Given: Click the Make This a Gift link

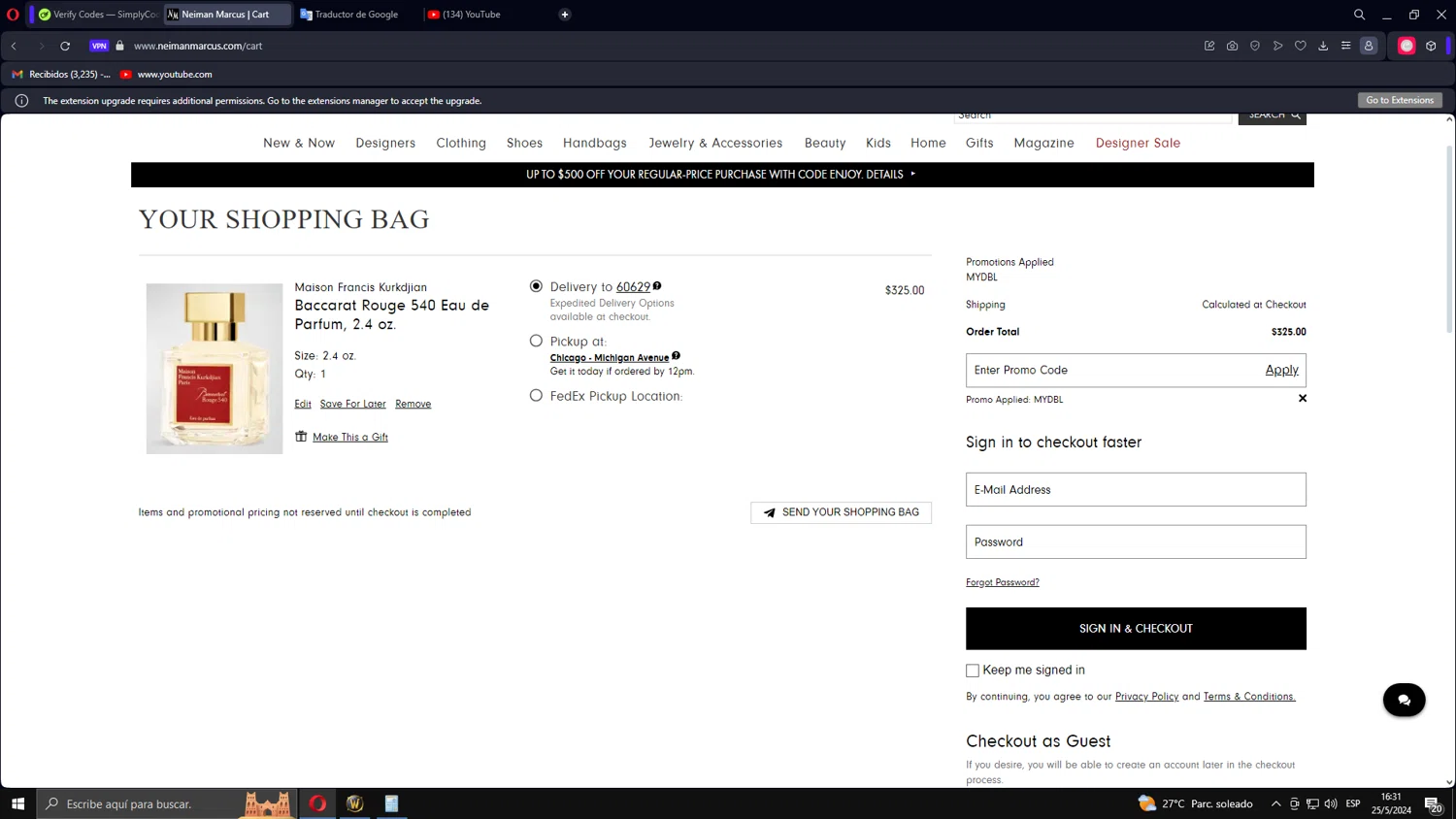Looking at the screenshot, I should (x=350, y=438).
